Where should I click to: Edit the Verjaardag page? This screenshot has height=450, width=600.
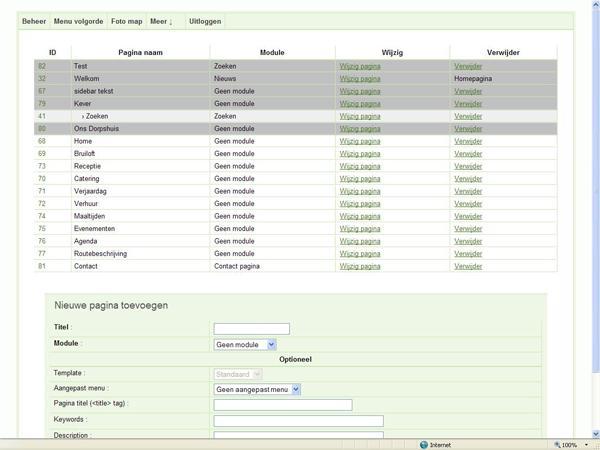pyautogui.click(x=360, y=191)
